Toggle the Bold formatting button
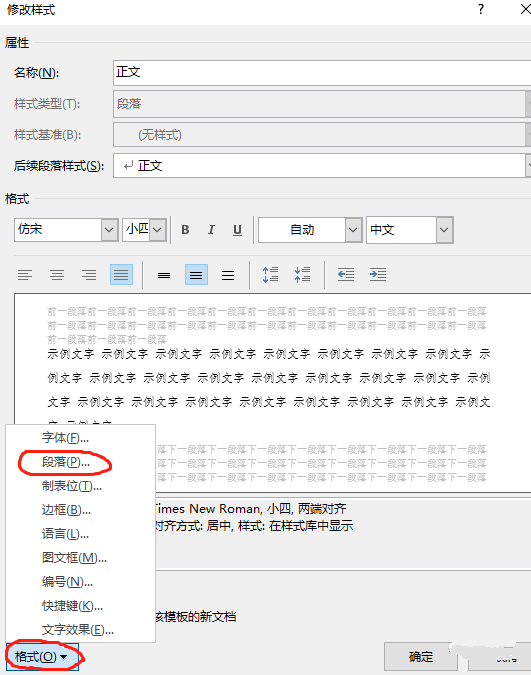 [185, 230]
